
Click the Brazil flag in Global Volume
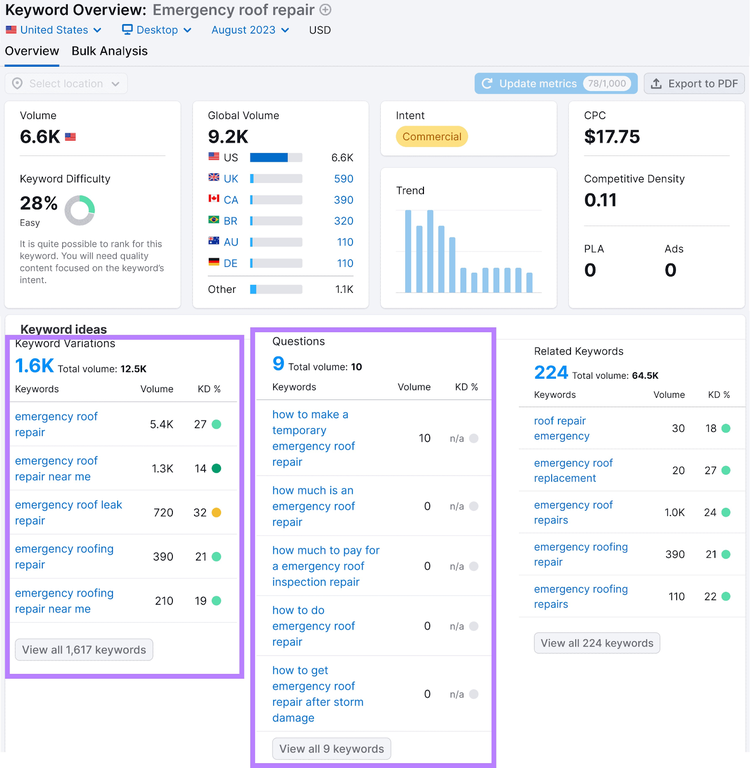pos(214,219)
